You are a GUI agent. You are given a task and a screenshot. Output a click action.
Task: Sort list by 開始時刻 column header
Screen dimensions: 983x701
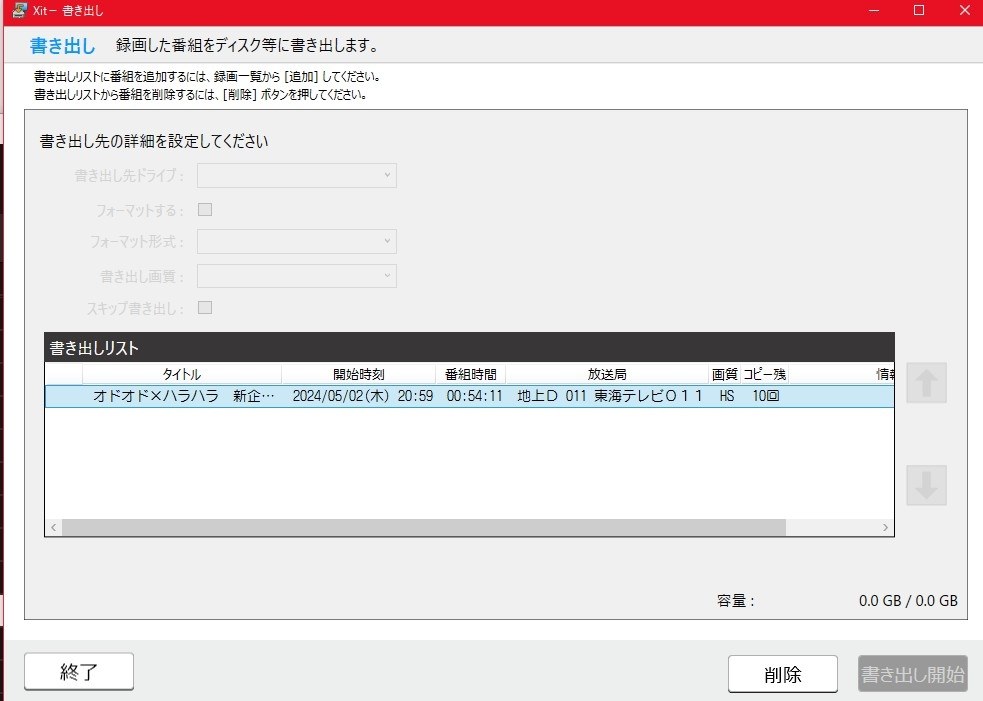[359, 374]
